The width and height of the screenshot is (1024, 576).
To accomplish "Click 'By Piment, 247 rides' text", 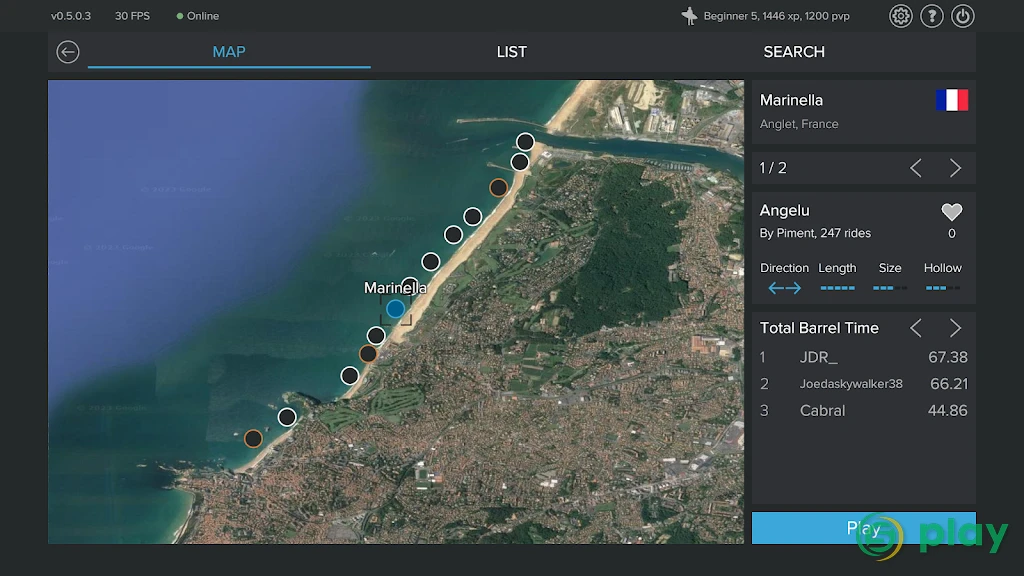I will (x=815, y=233).
